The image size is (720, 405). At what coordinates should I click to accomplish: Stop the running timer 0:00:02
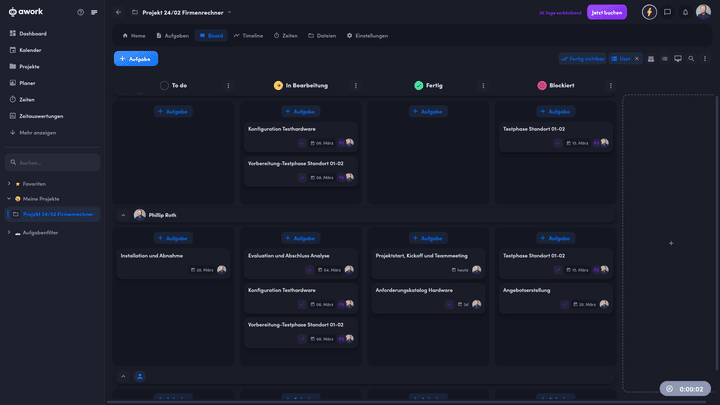pos(669,389)
